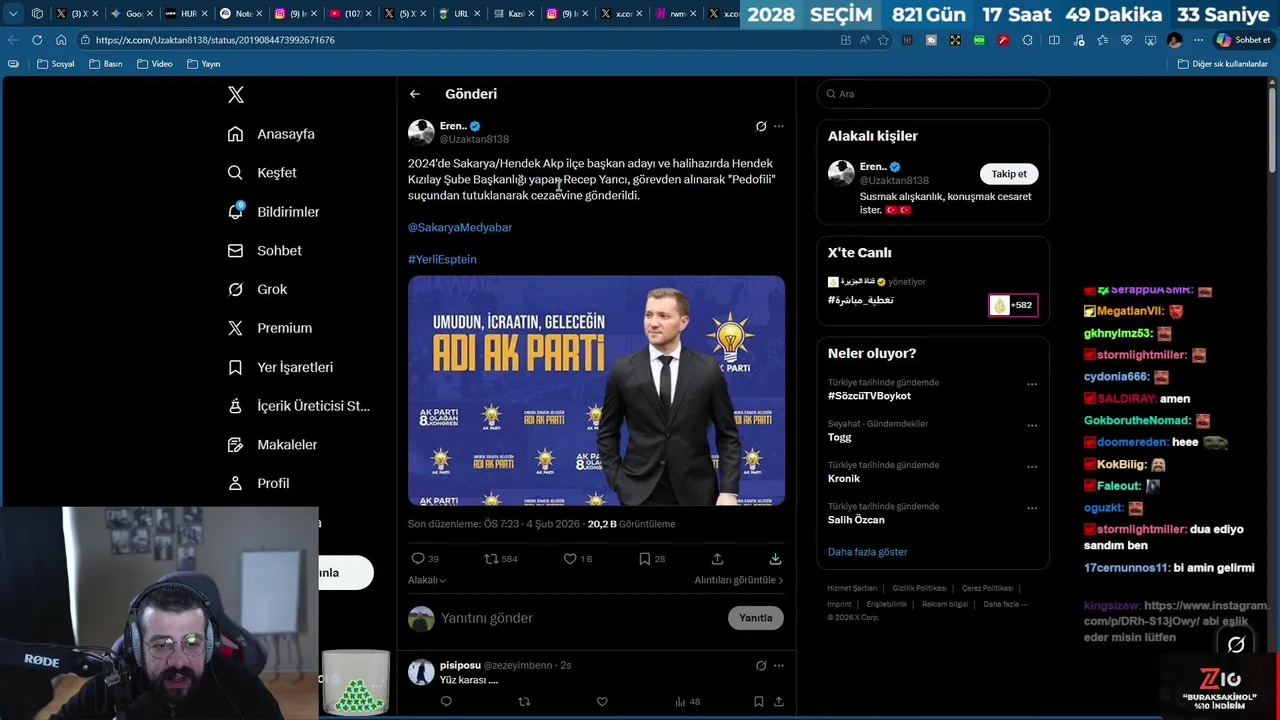View stats icon showing 48 on pisiposu reply
This screenshot has width=1280, height=720.
(687, 702)
